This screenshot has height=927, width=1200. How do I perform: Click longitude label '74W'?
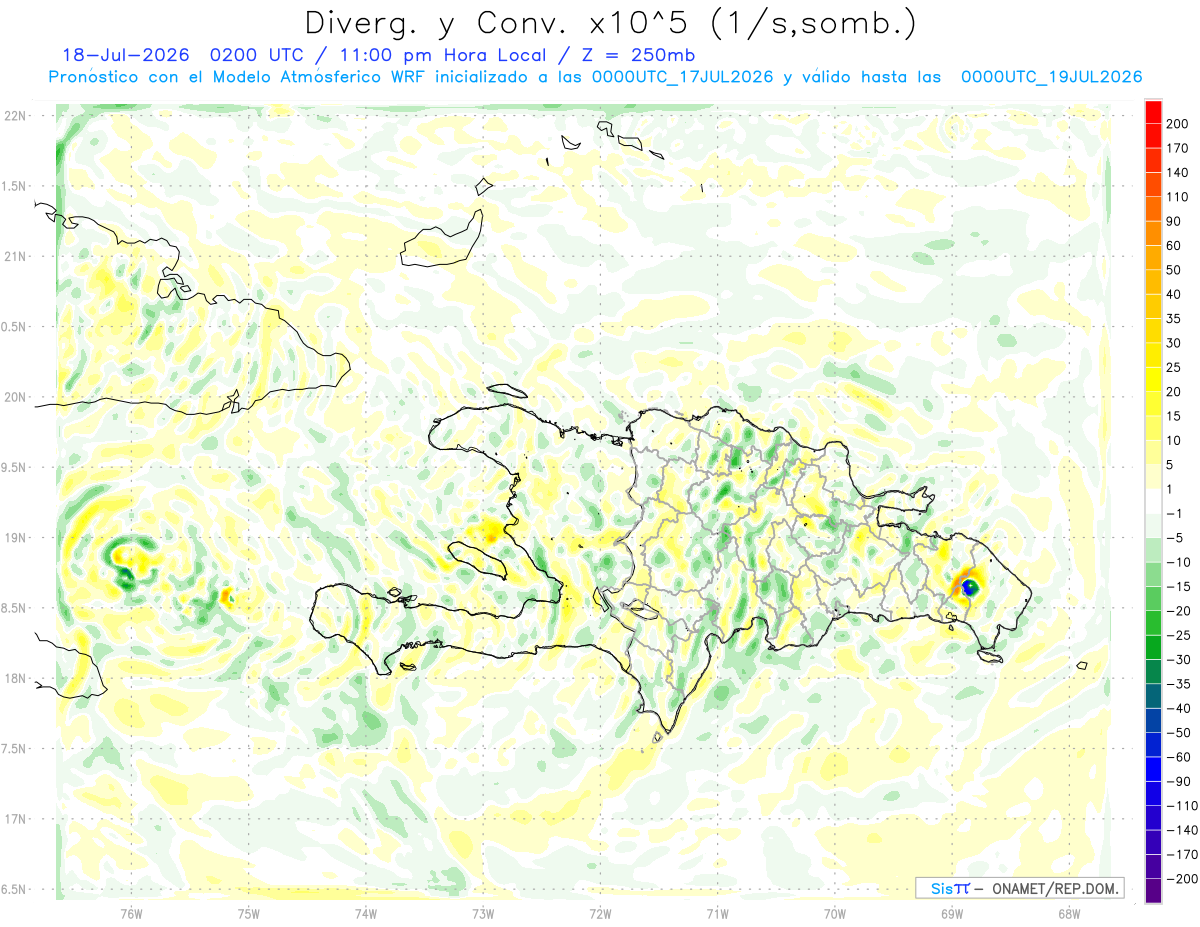click(x=366, y=914)
